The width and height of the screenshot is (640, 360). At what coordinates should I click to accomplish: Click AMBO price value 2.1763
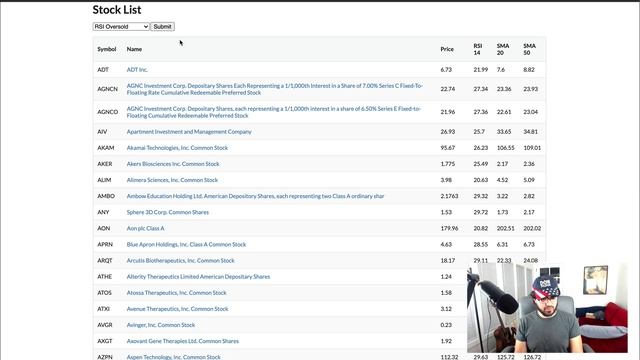(449, 196)
